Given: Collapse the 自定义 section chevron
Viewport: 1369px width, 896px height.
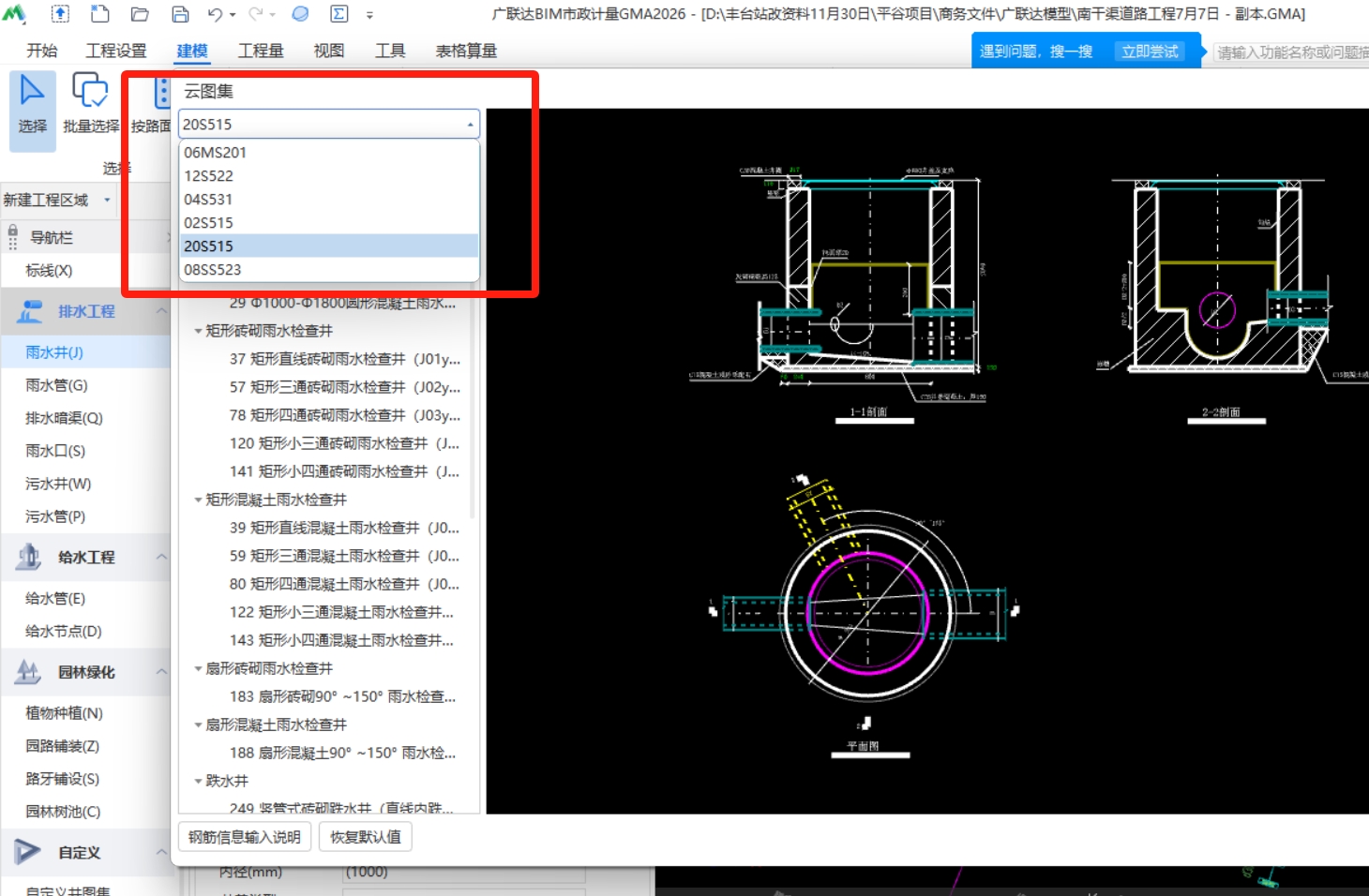Looking at the screenshot, I should [x=161, y=852].
